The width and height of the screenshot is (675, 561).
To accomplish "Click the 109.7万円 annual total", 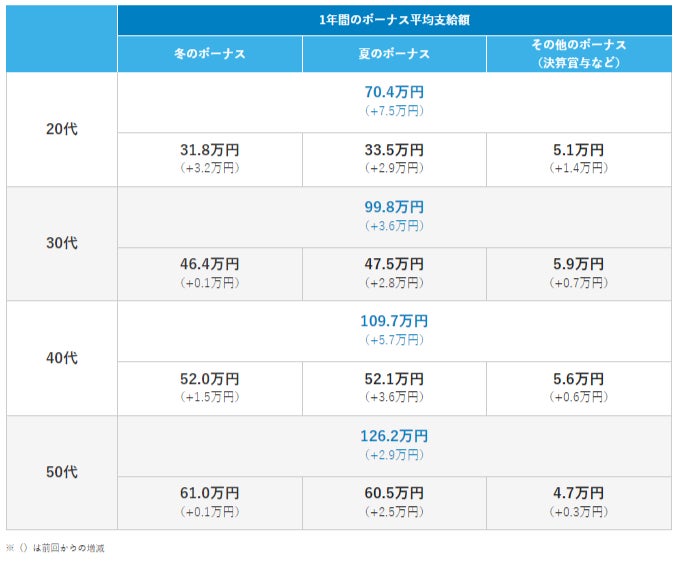I will click(x=394, y=321).
